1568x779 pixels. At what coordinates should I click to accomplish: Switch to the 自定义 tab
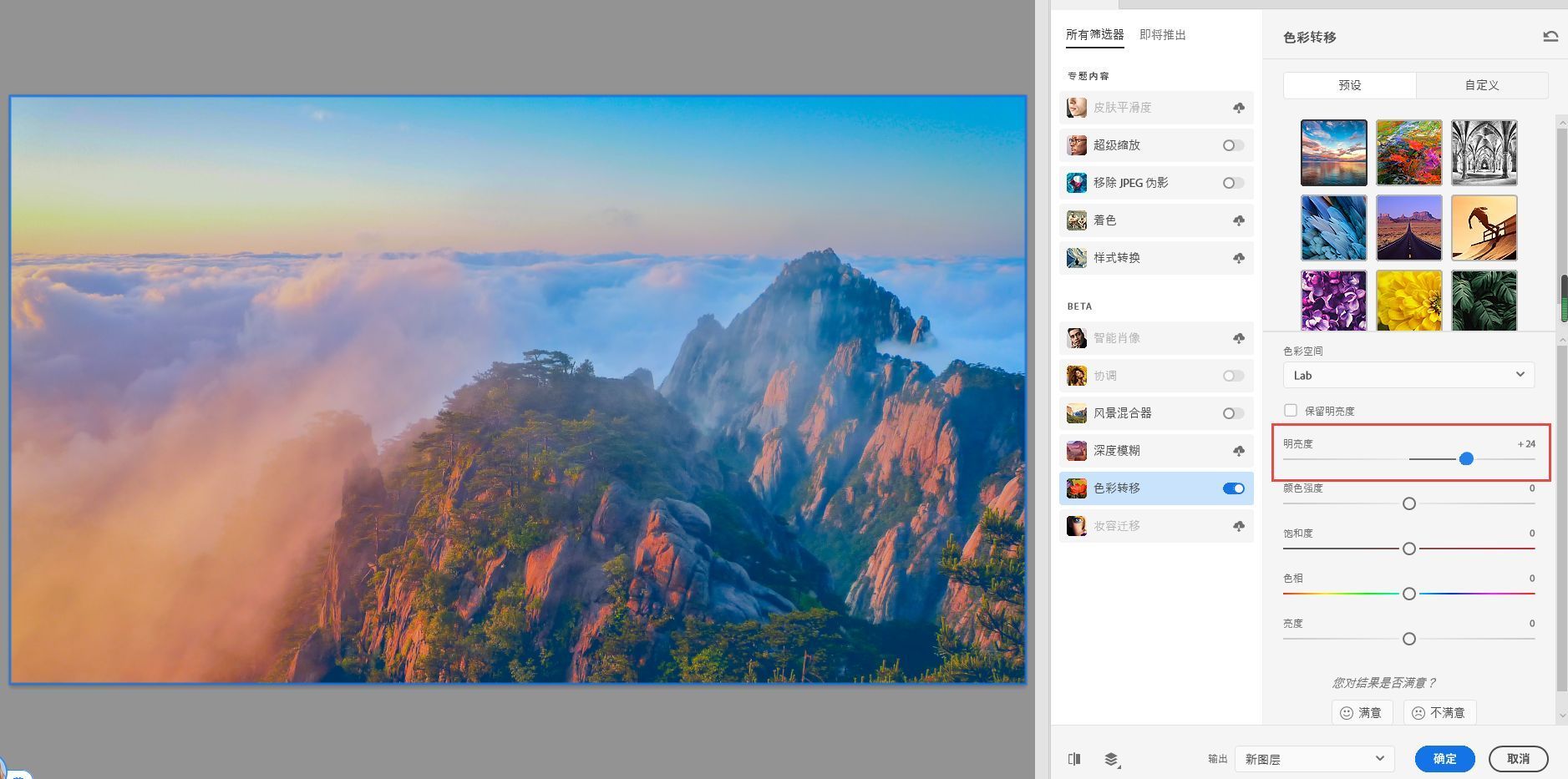tap(1479, 84)
